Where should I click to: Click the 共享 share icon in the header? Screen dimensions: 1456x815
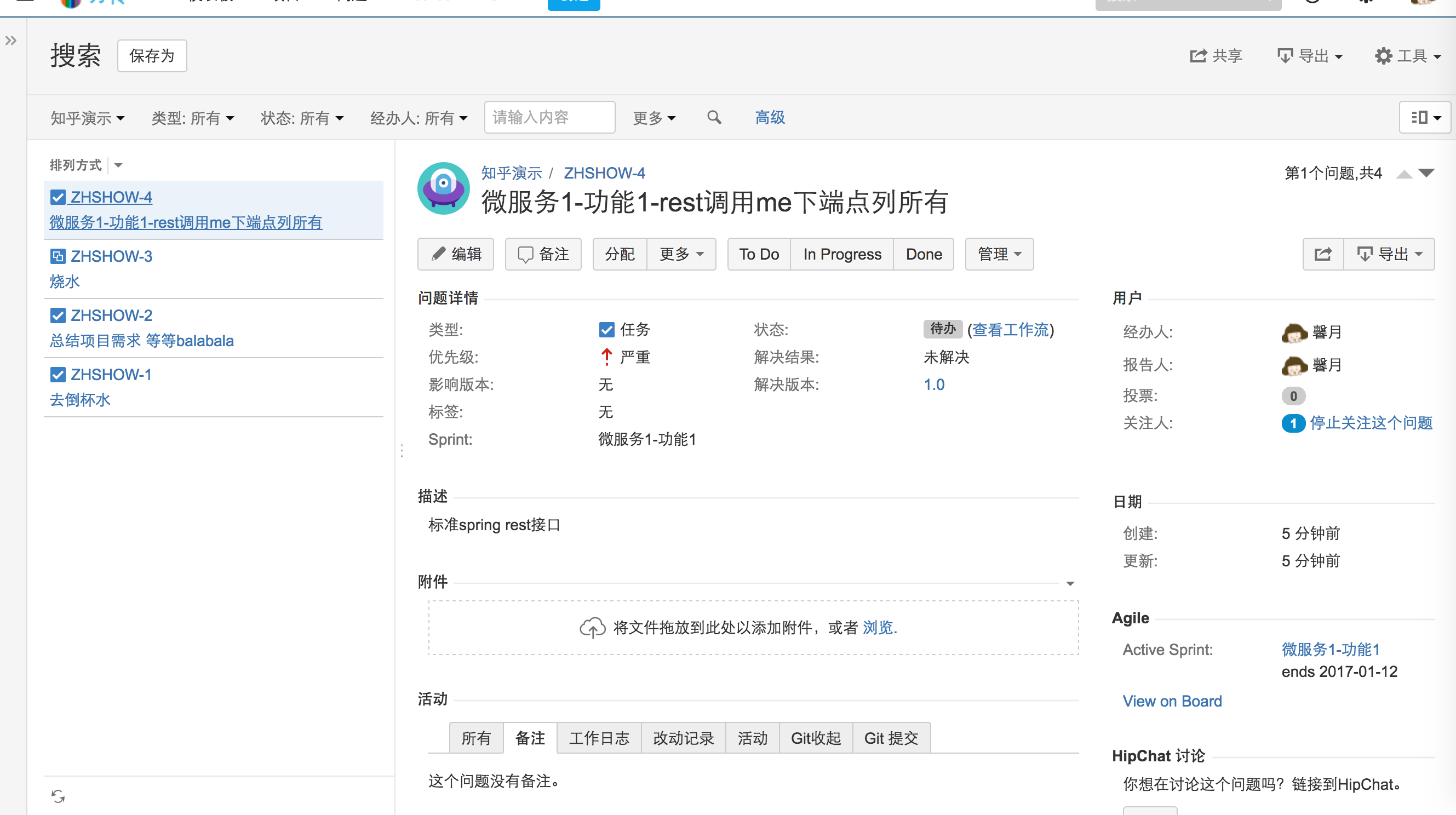(1198, 55)
